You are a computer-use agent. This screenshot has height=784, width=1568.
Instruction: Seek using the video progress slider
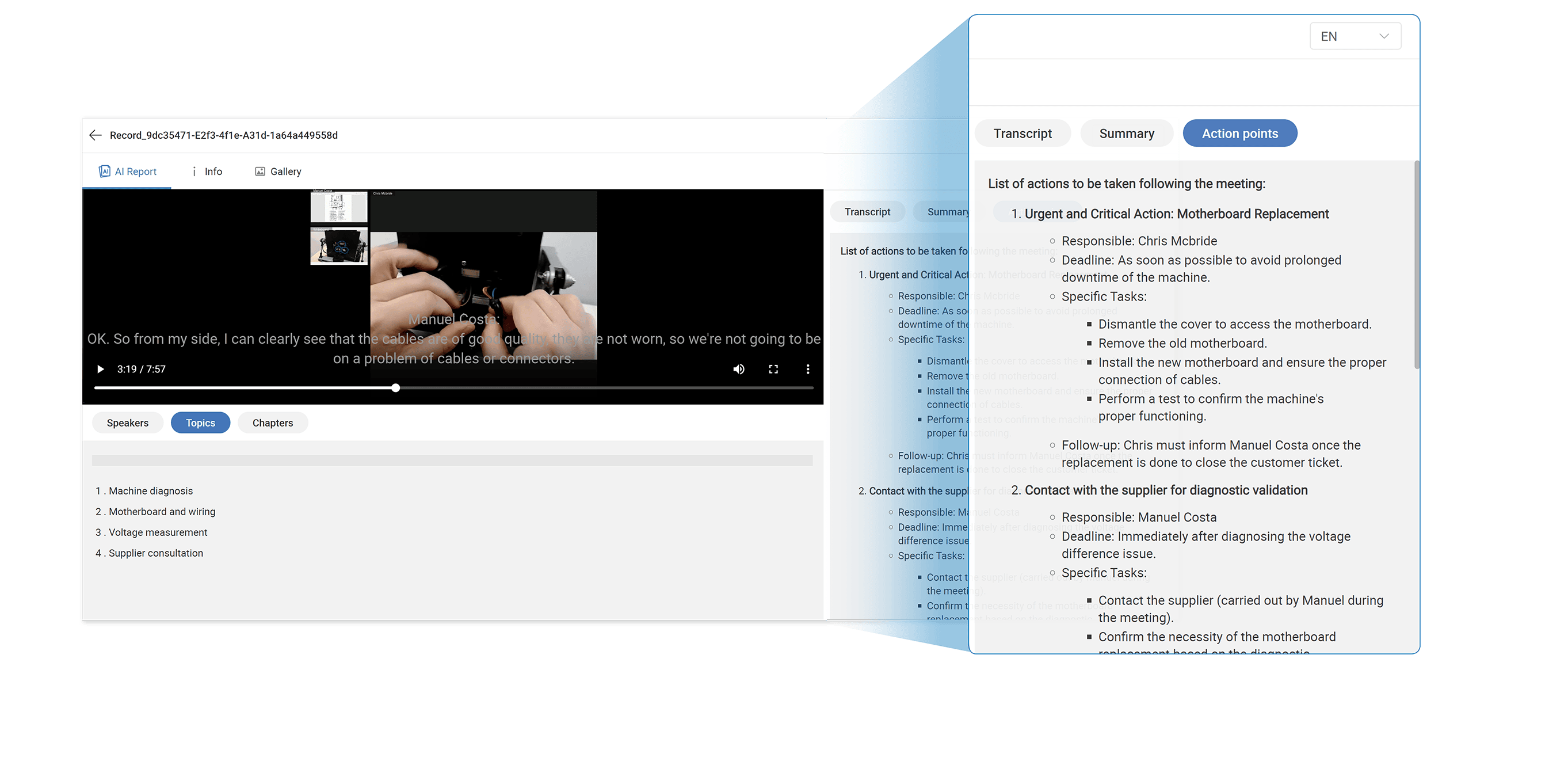[453, 388]
